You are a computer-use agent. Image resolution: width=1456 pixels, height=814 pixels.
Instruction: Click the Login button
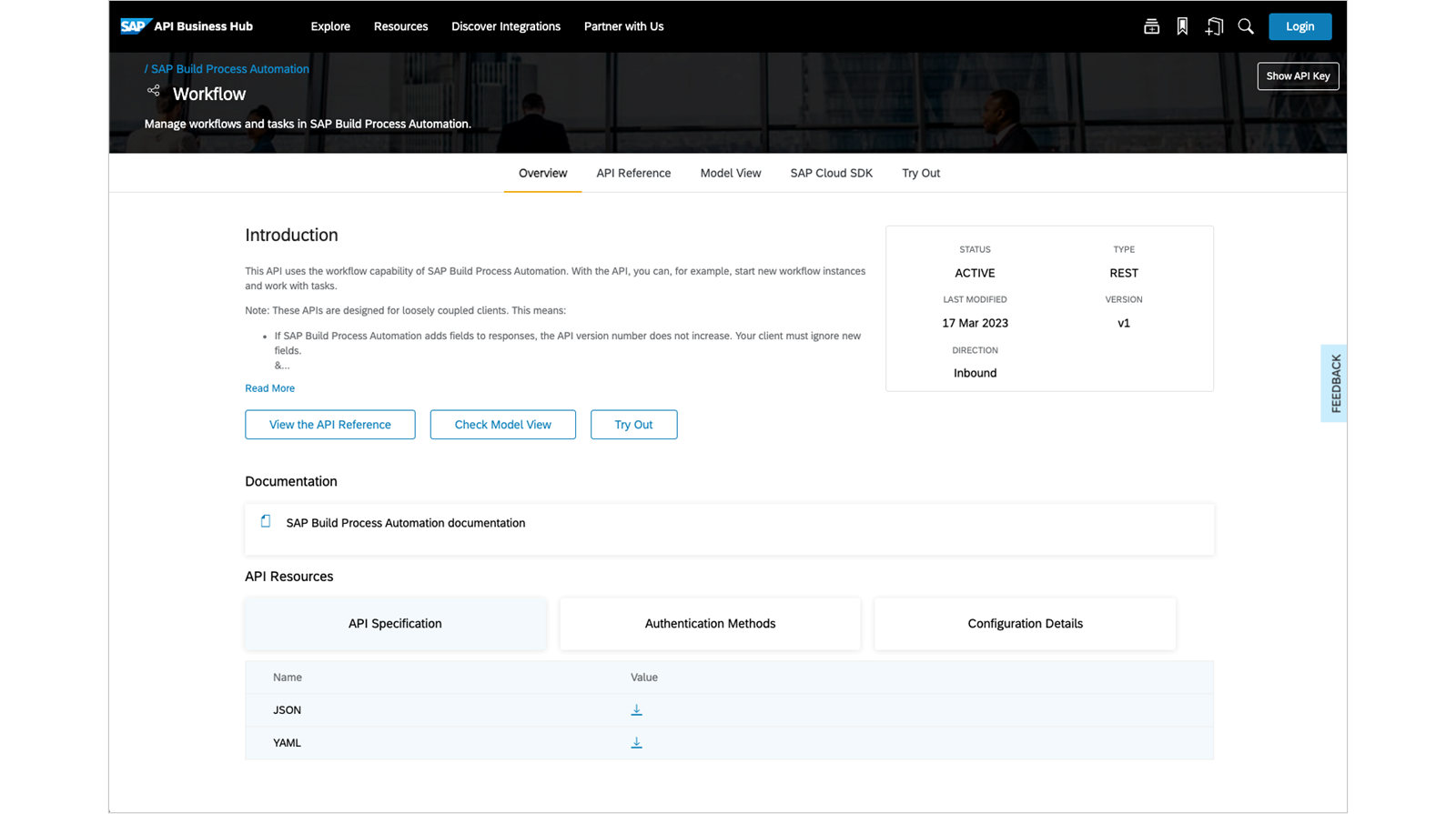(x=1299, y=26)
